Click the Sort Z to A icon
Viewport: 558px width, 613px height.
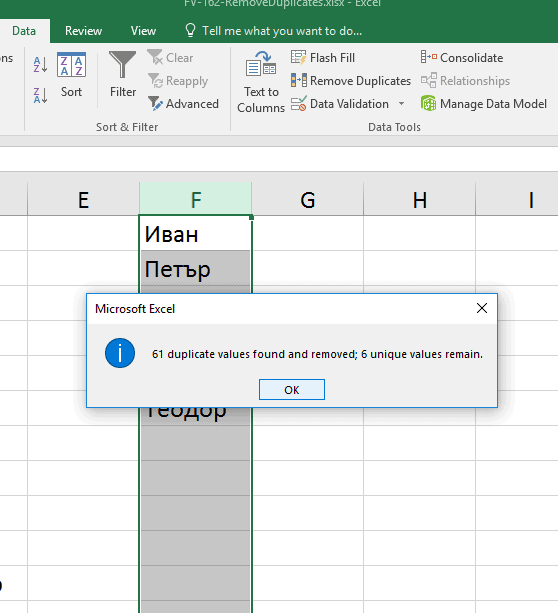[40, 95]
